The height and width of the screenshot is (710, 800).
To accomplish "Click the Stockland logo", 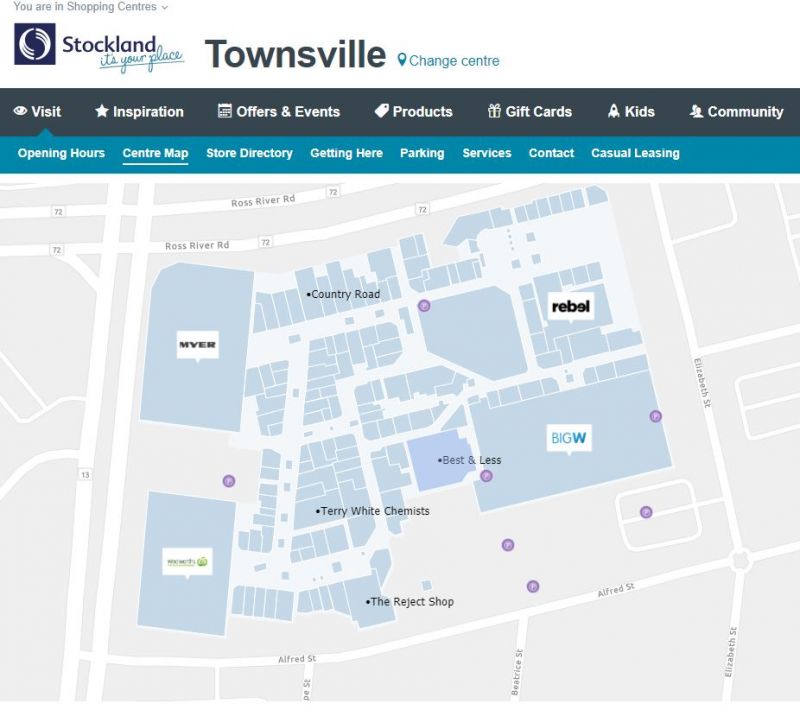I will coord(99,47).
